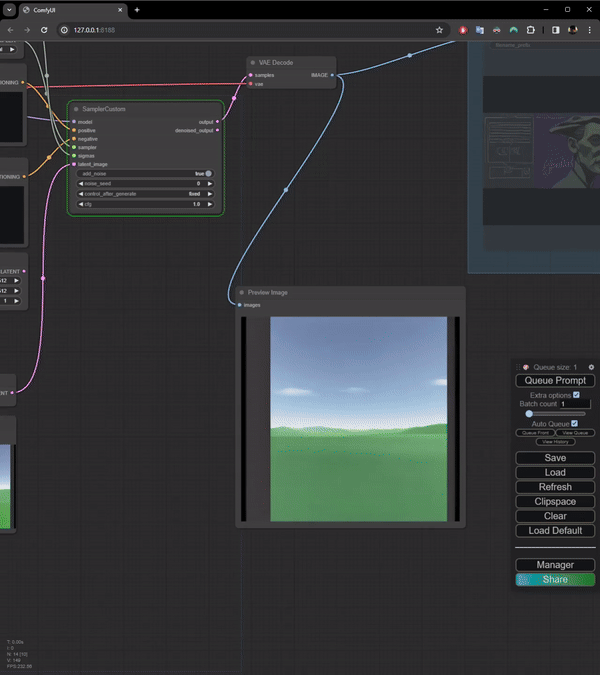Click the filename_prefix field in the top-right node
Screen dimensions: 600x675
[x=545, y=45]
